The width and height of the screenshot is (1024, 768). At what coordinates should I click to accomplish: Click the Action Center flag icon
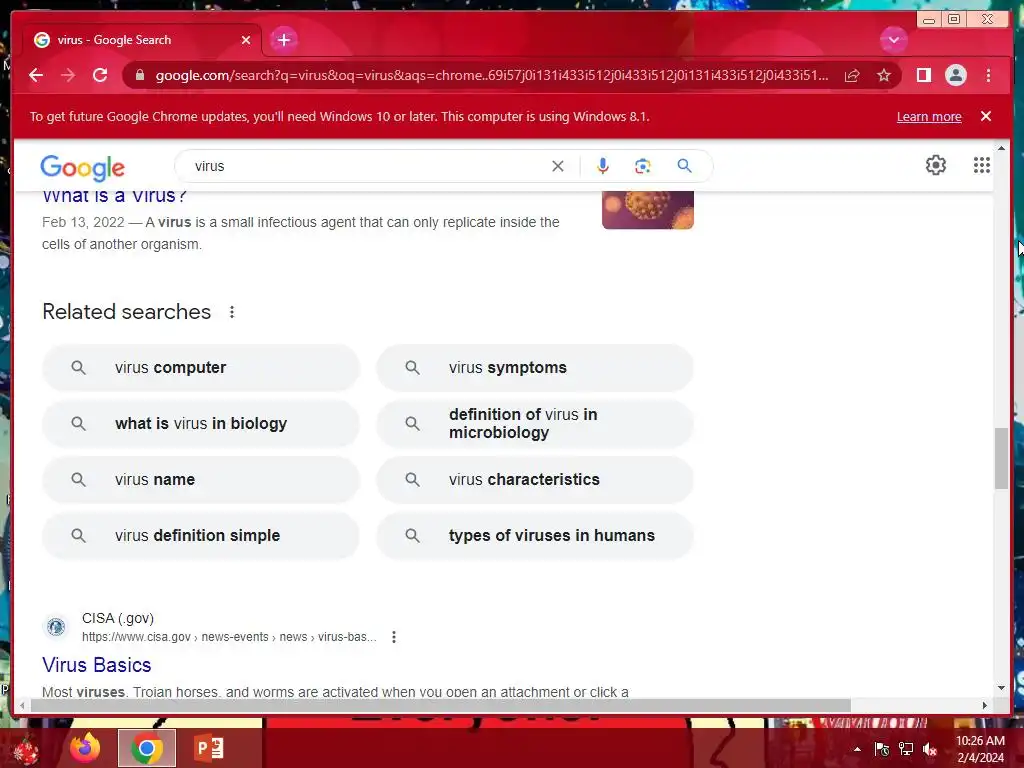pyautogui.click(x=882, y=749)
